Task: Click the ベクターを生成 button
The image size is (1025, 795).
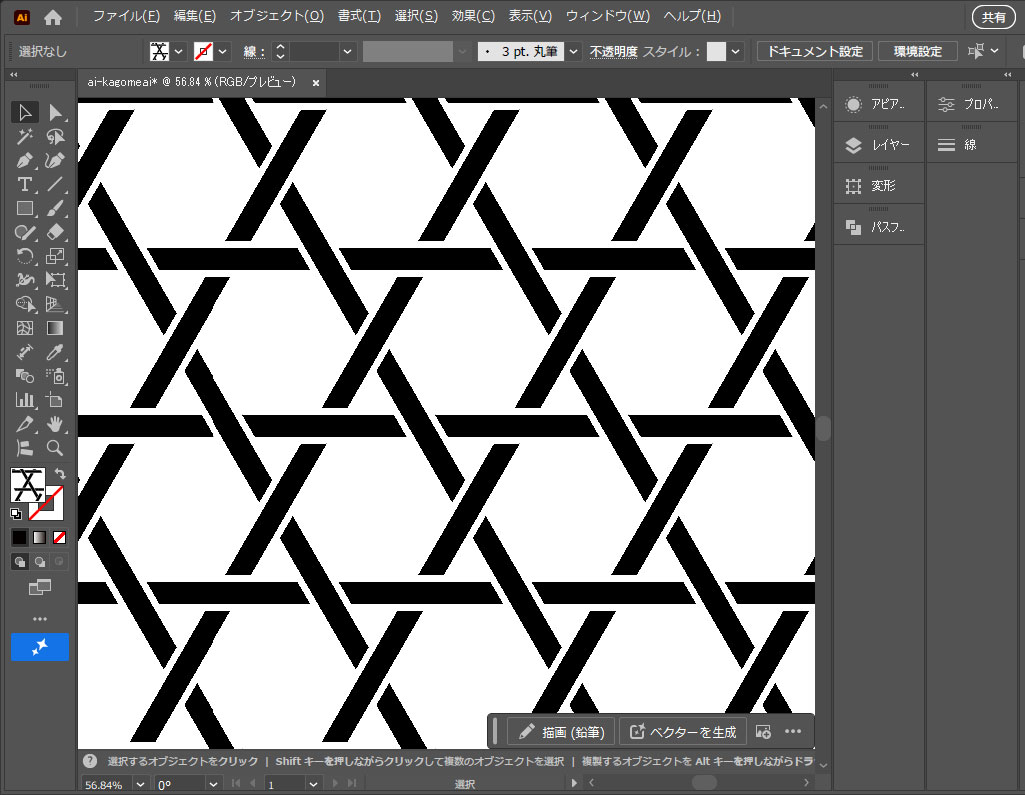Action: point(682,732)
